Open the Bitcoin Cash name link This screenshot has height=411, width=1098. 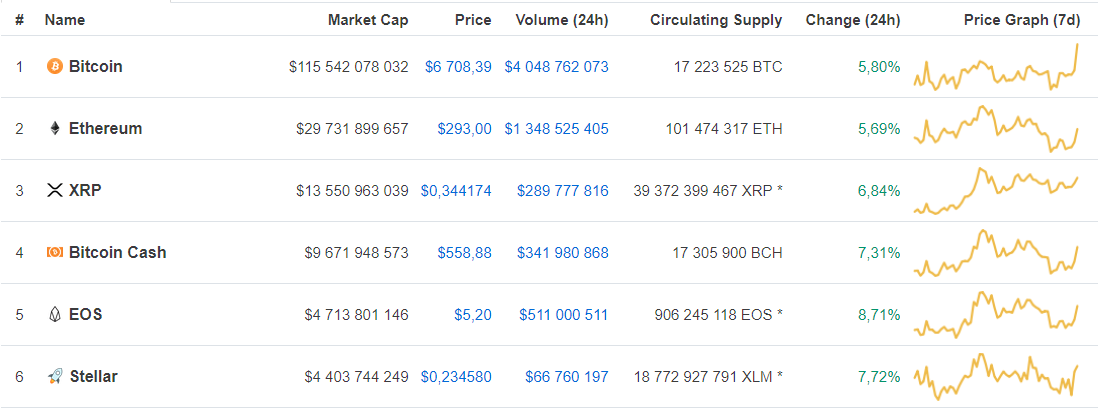pos(118,252)
